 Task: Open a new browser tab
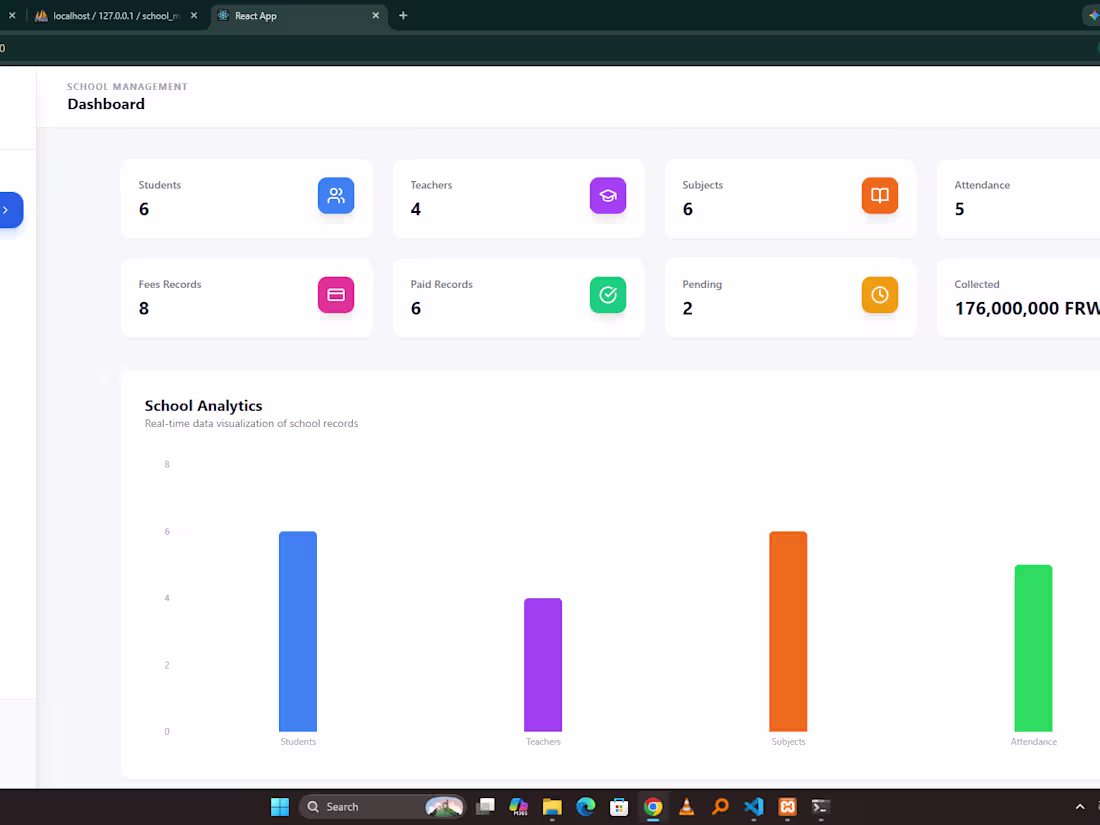coord(403,15)
